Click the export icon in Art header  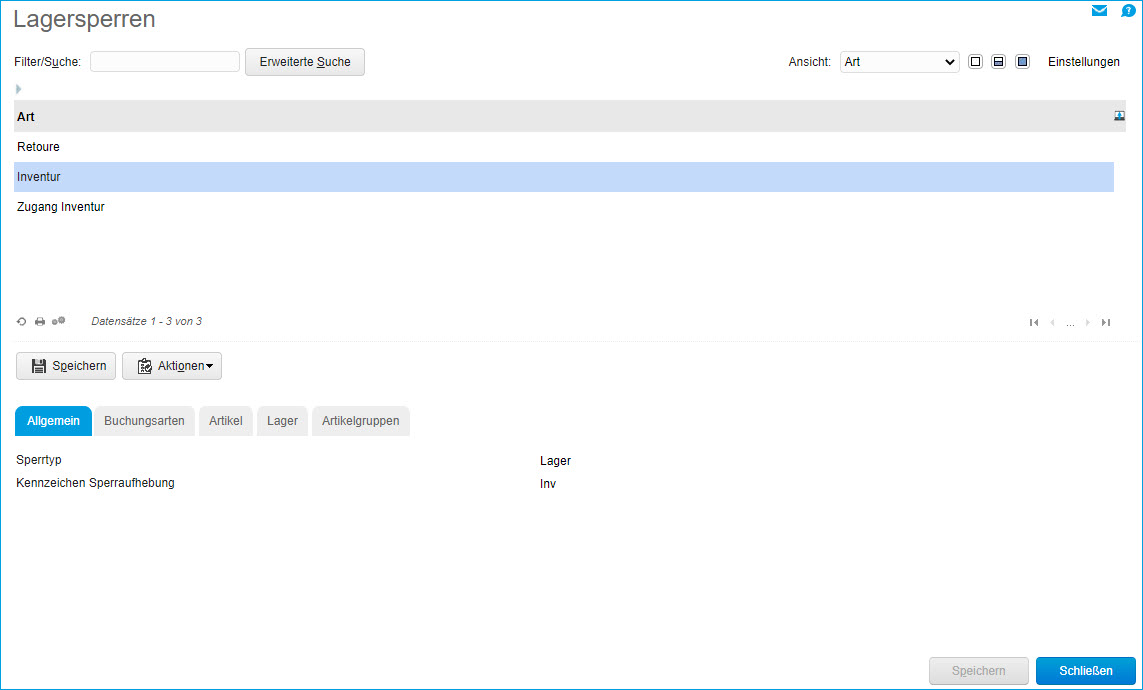point(1120,116)
